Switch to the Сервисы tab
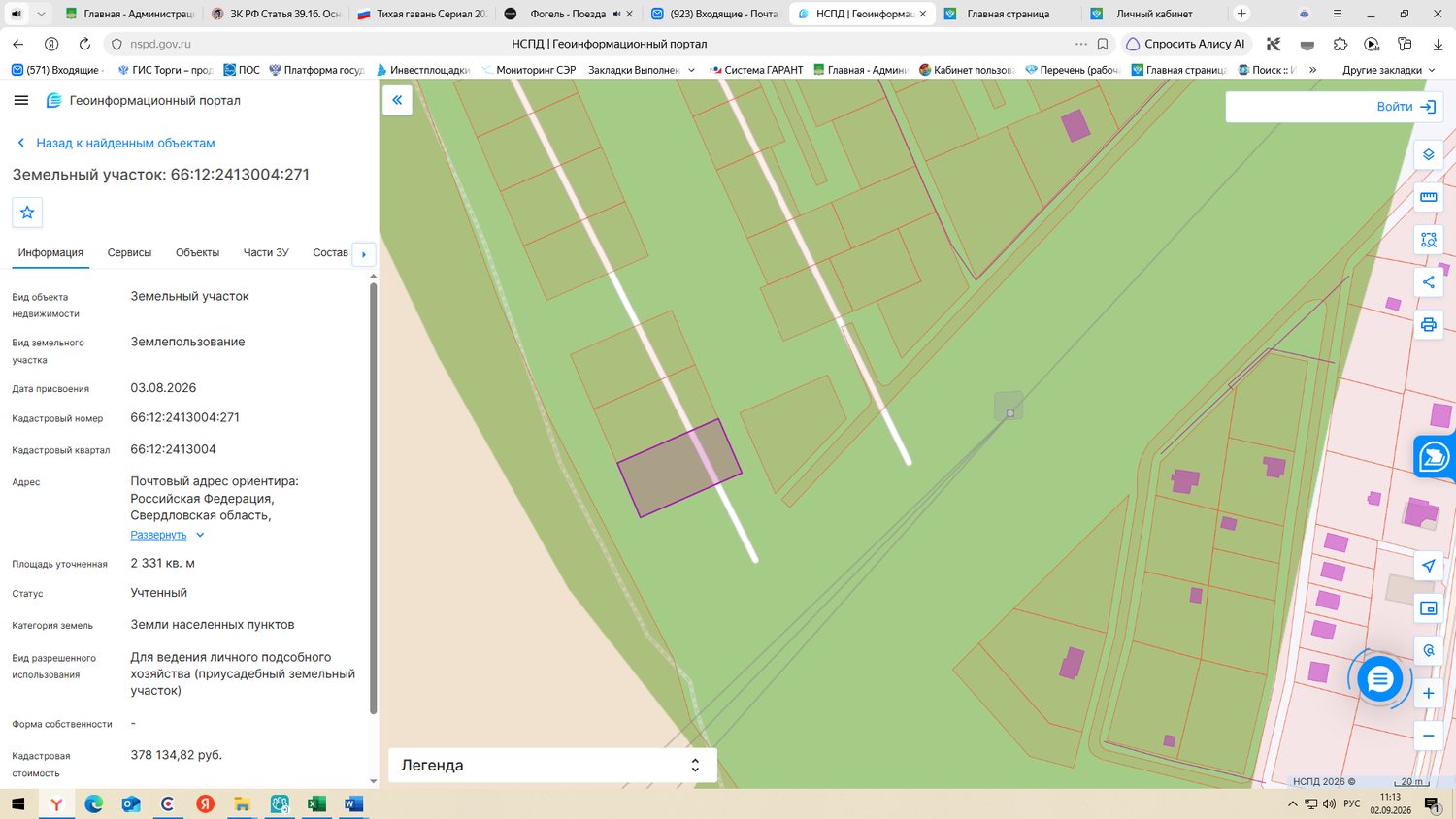 click(x=129, y=252)
